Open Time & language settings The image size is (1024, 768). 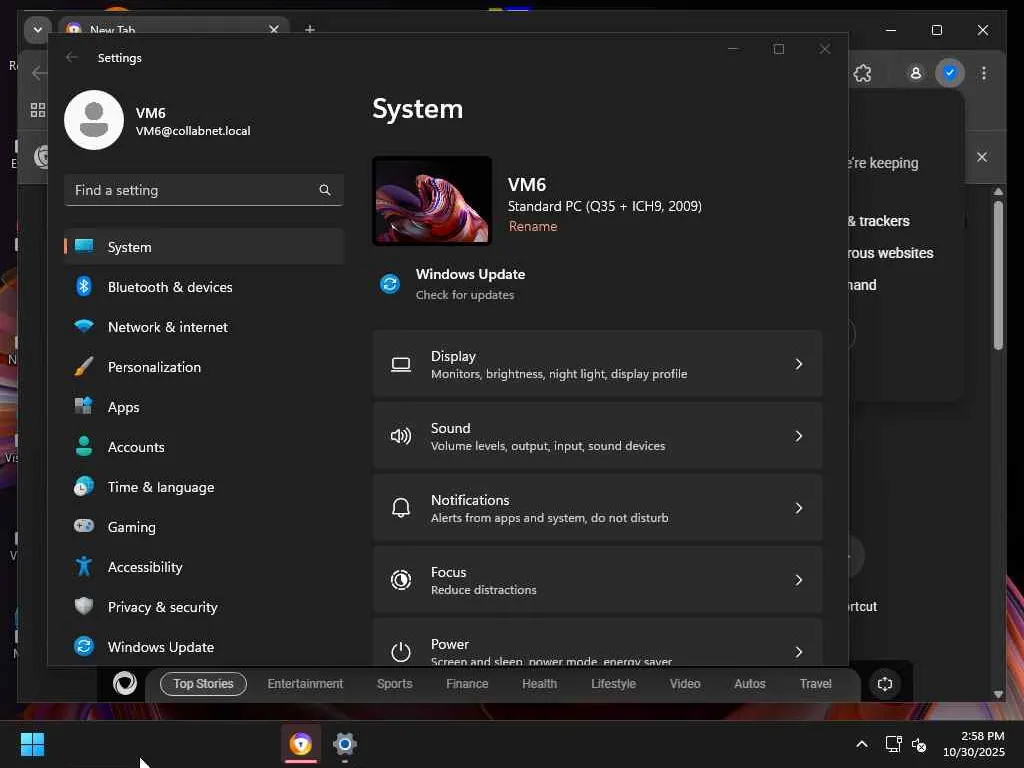coord(204,487)
